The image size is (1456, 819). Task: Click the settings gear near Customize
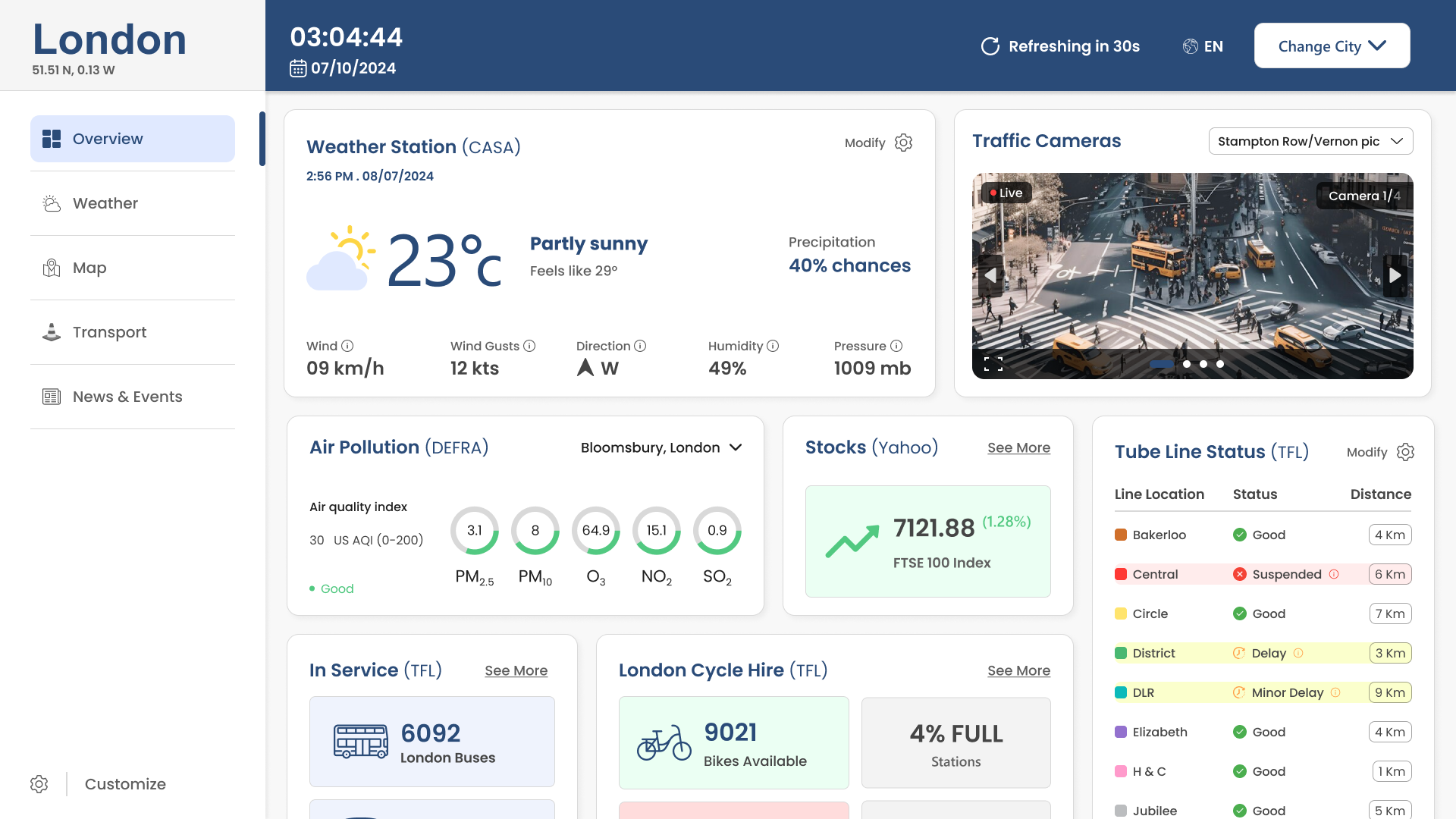click(x=39, y=783)
